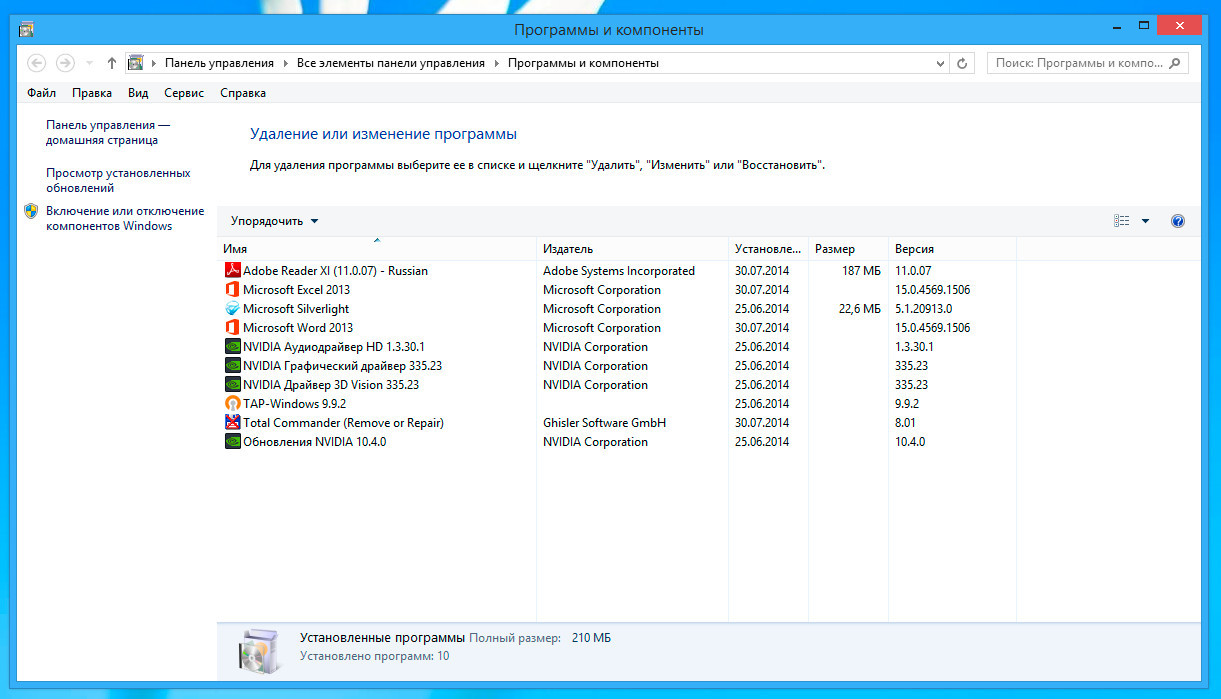Click the help question mark icon

coord(1177,221)
